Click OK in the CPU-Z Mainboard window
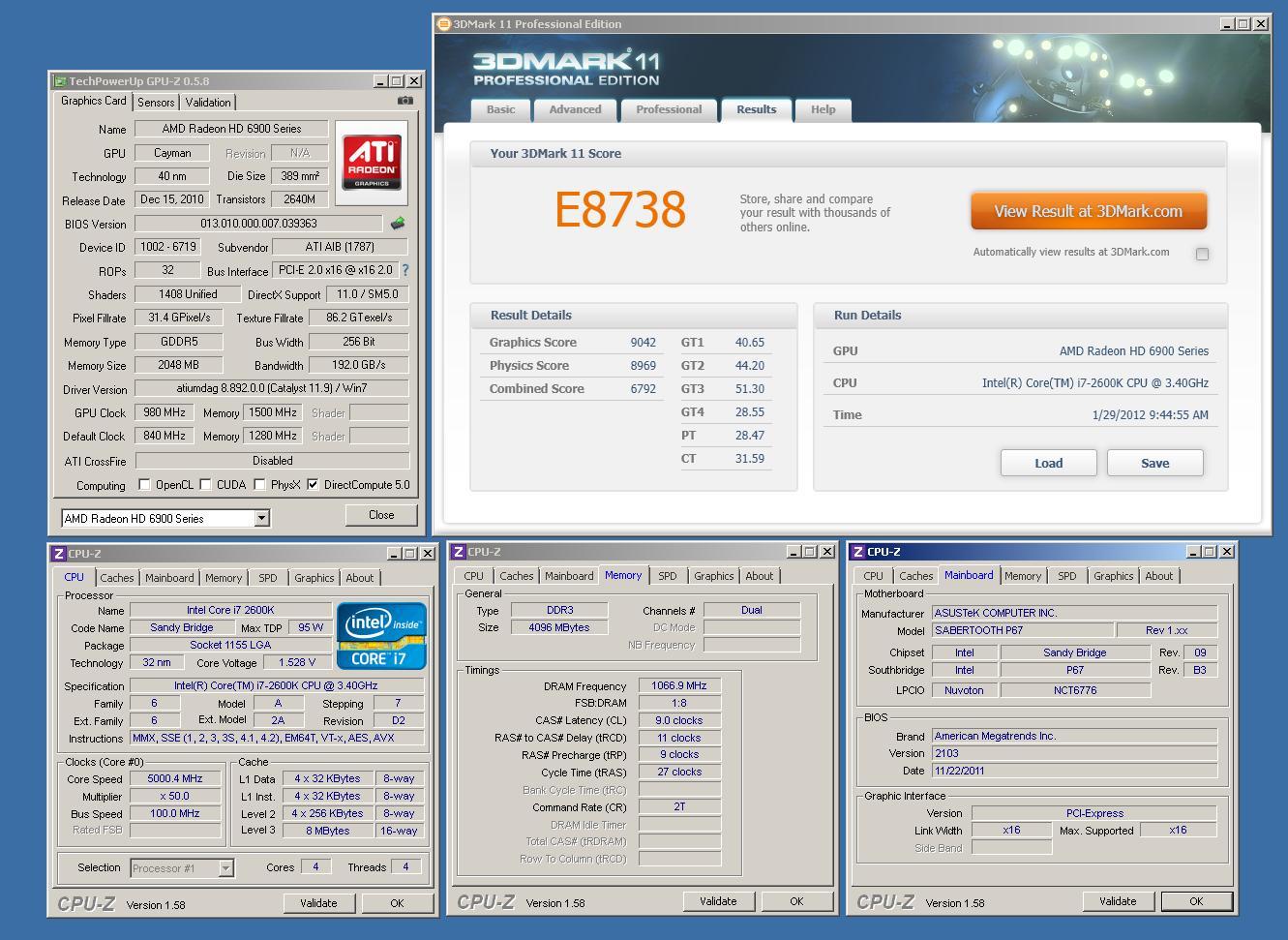The image size is (1288, 940). click(x=1196, y=901)
